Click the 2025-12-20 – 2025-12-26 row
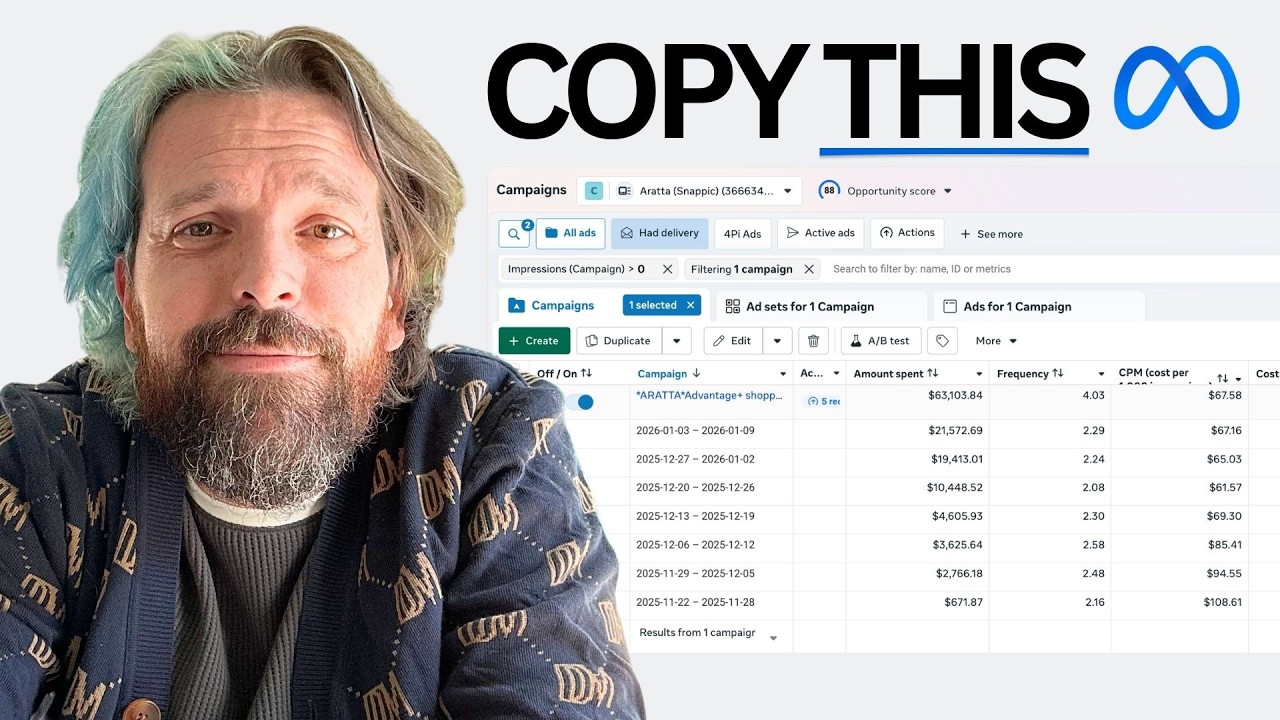Image resolution: width=1280 pixels, height=720 pixels. pyautogui.click(x=940, y=488)
